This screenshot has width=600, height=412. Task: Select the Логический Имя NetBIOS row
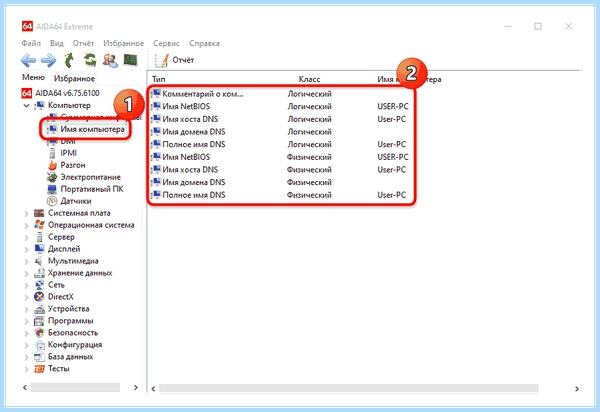coord(281,106)
